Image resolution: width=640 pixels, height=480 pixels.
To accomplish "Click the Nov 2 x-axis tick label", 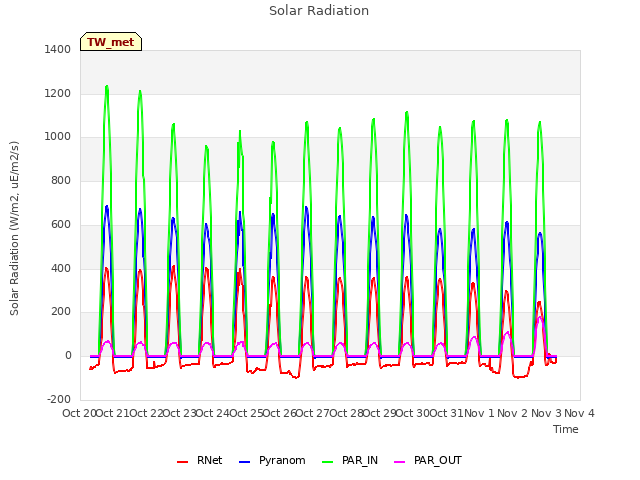I will point(513,413).
